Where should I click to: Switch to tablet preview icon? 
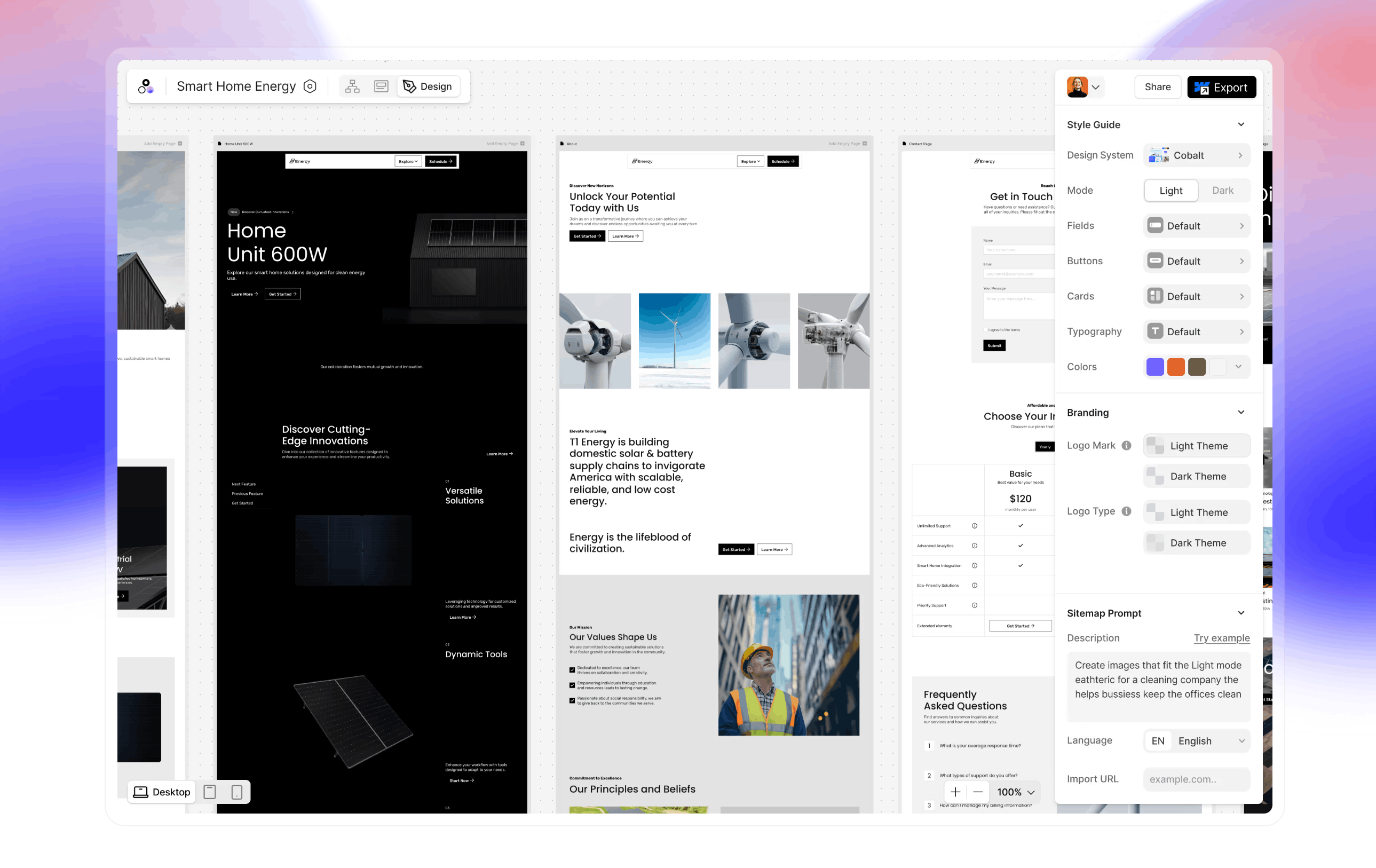point(210,792)
